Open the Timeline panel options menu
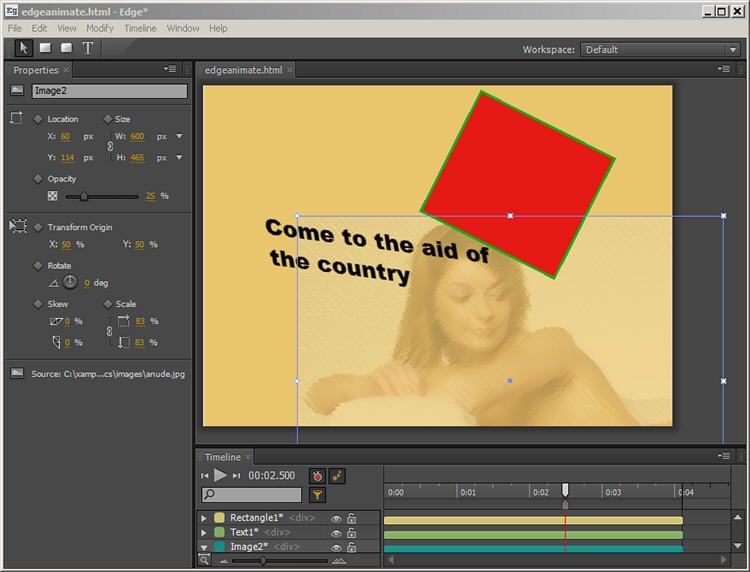Viewport: 750px width, 572px height. pos(724,456)
